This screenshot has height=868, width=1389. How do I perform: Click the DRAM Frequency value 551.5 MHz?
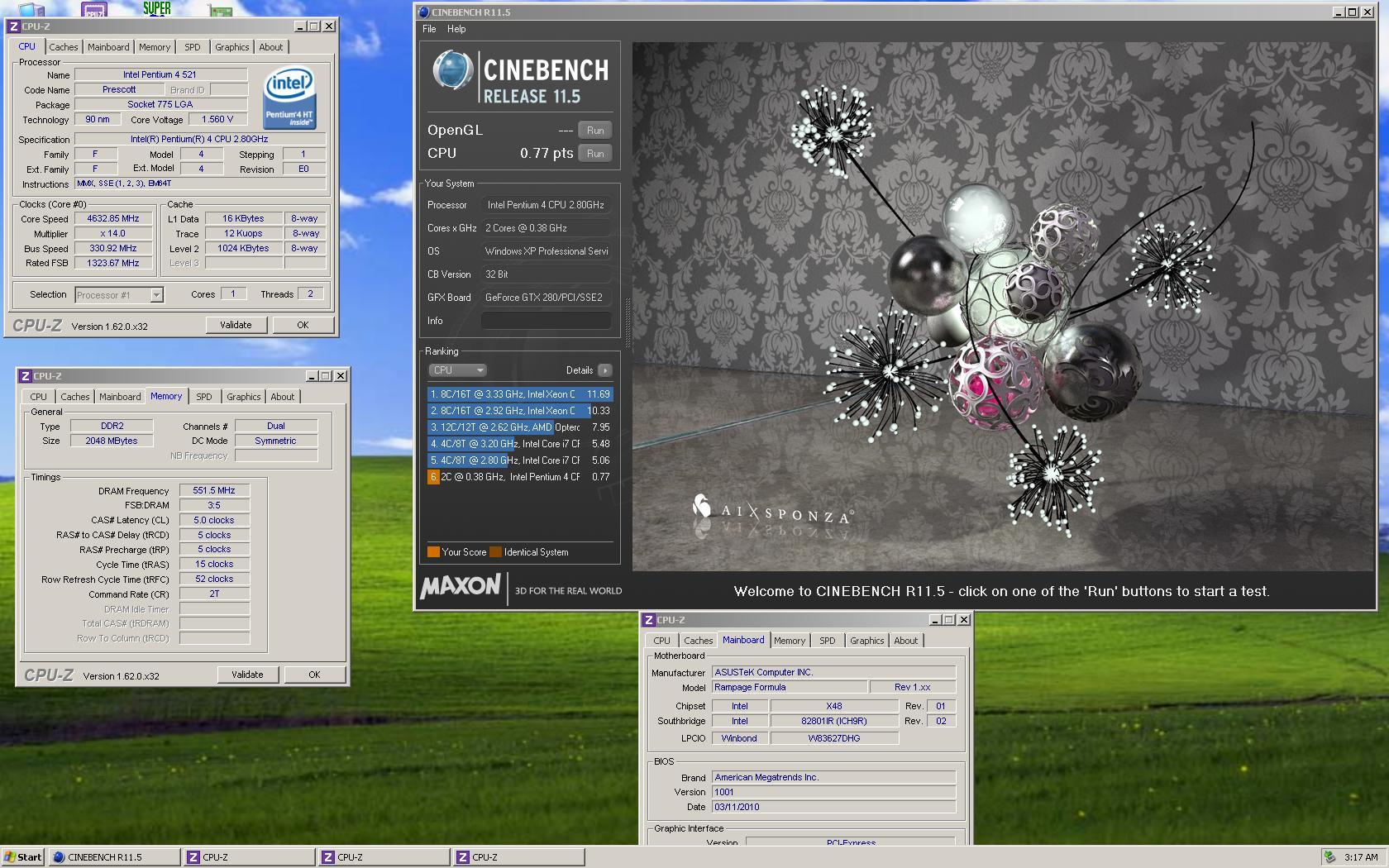click(214, 490)
